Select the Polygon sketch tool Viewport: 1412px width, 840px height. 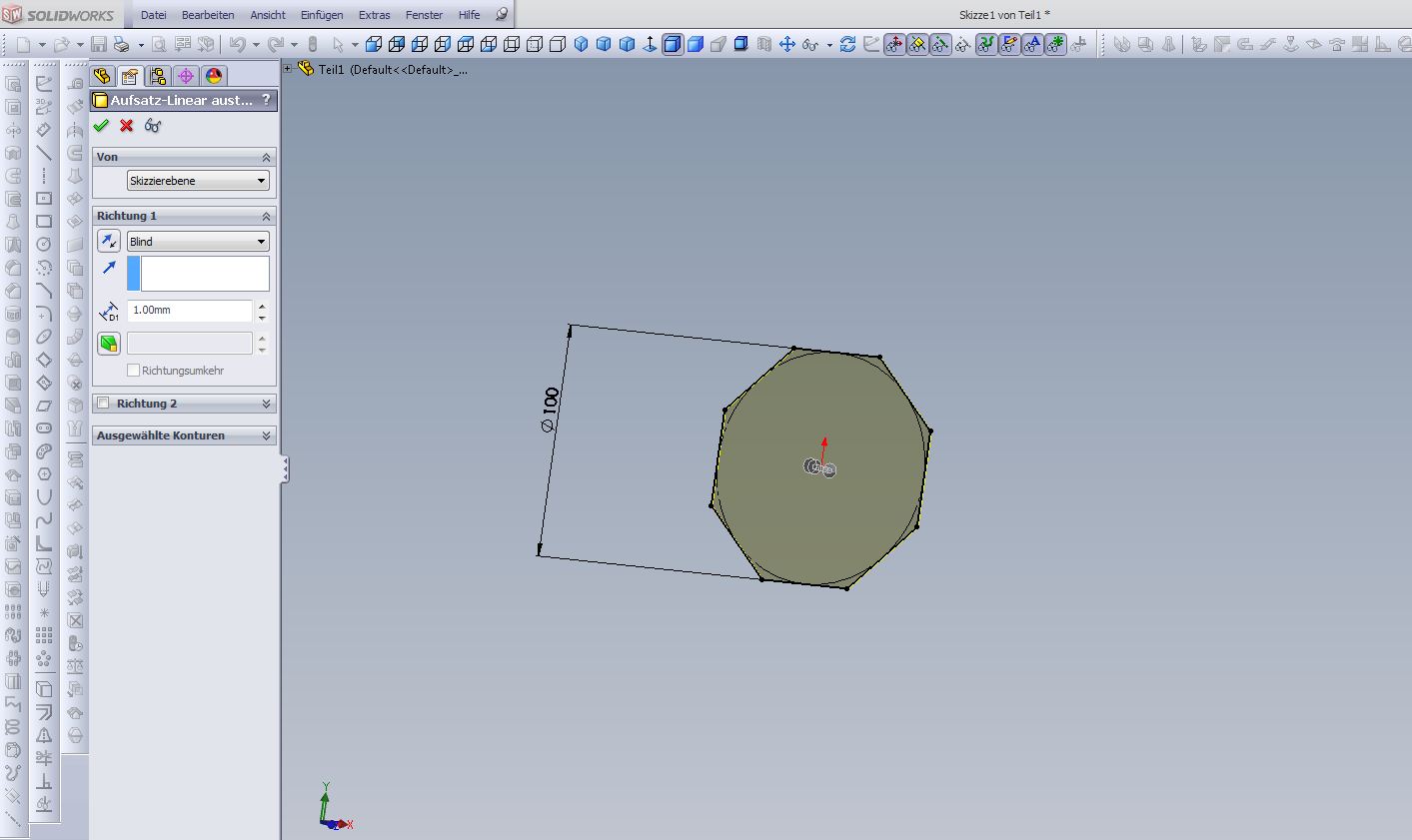[x=44, y=474]
